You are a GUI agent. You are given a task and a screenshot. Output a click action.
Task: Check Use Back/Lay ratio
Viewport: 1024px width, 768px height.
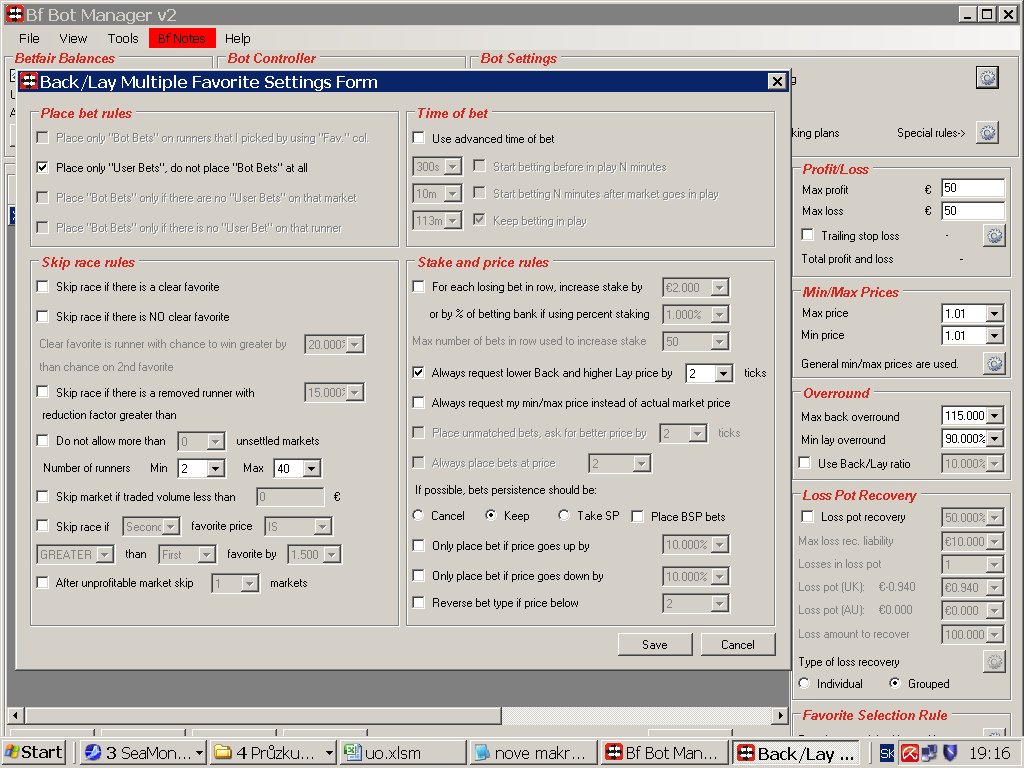[805, 463]
